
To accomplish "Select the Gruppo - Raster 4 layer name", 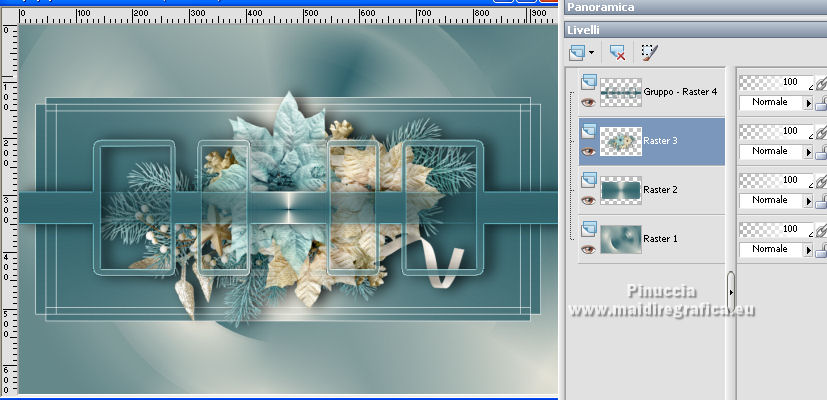I will pos(680,92).
